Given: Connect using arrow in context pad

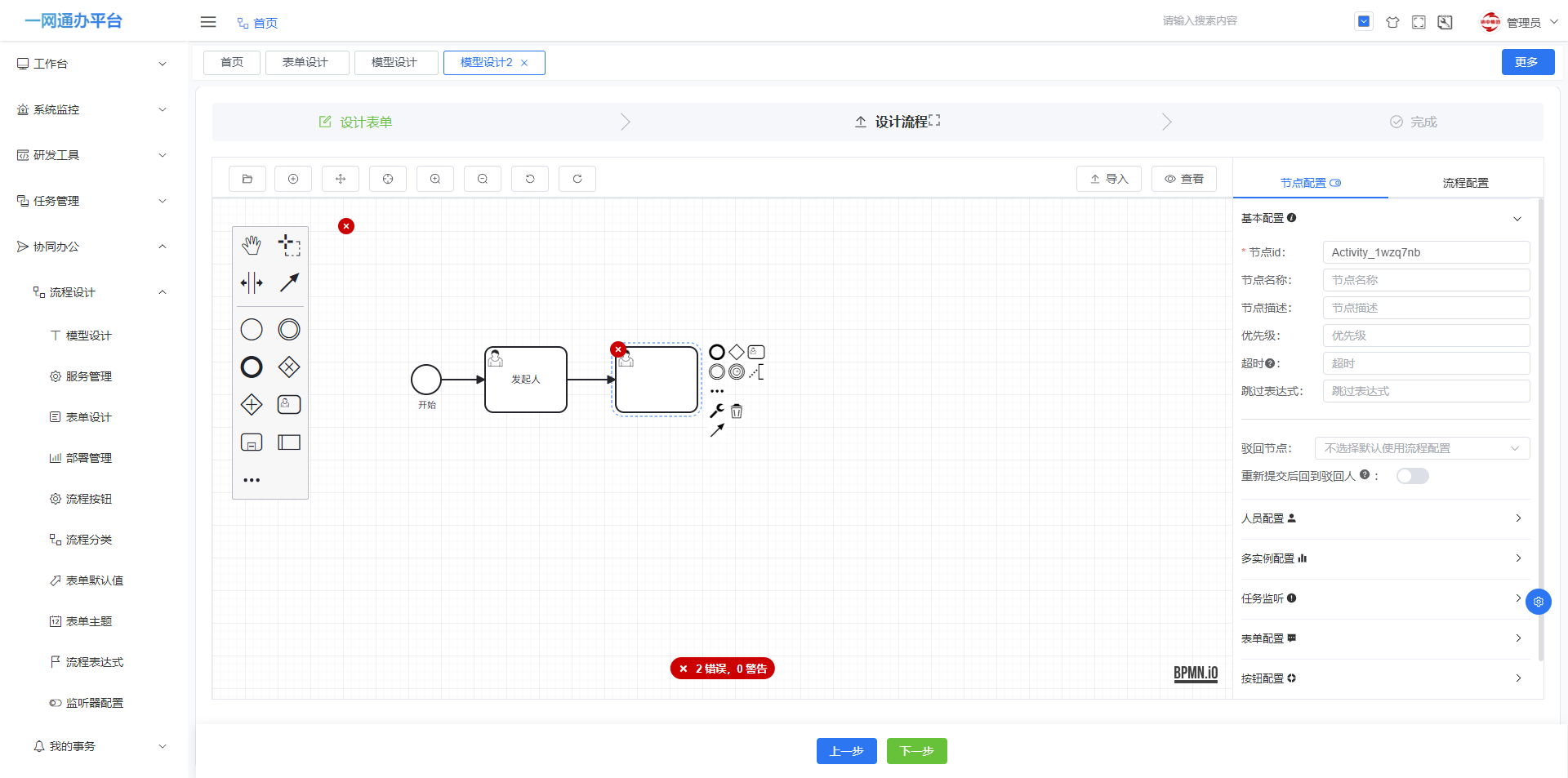Looking at the screenshot, I should coord(717,430).
